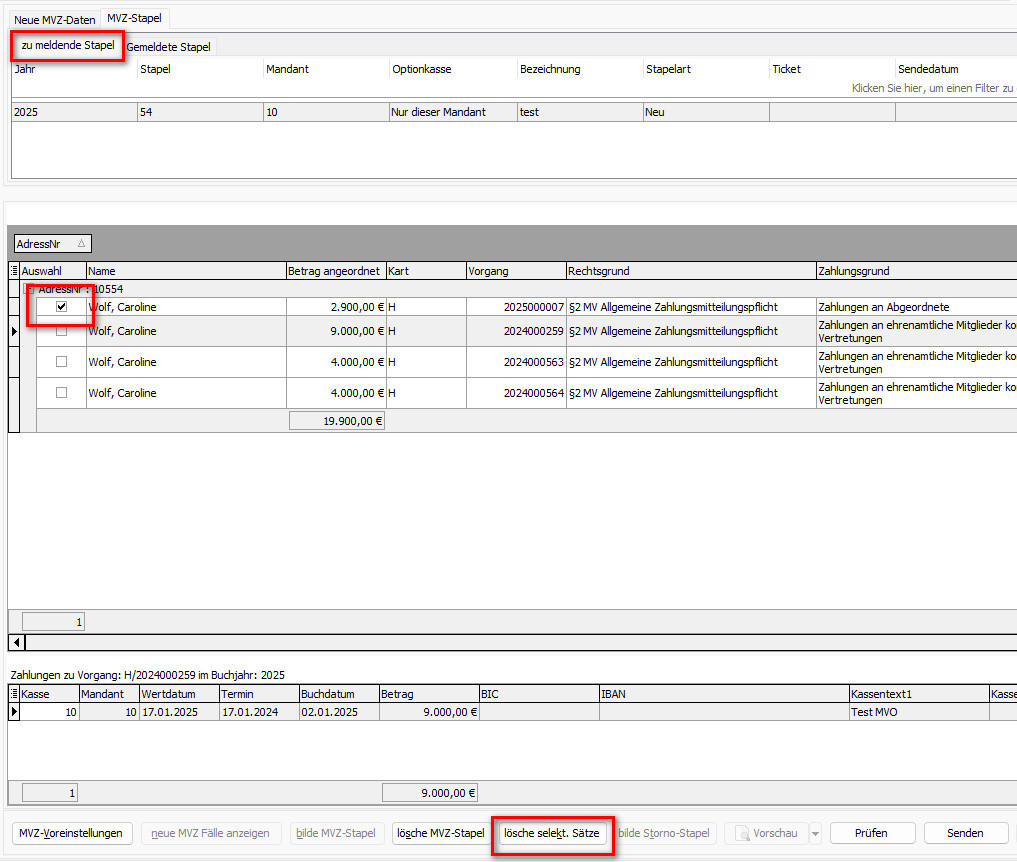Select the 17.01.2025 Wertdatum cell
The image size is (1017, 862).
pos(179,712)
